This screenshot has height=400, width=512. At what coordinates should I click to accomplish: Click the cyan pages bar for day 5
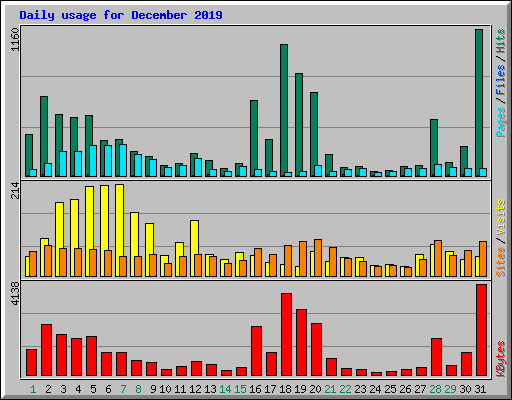point(93,161)
